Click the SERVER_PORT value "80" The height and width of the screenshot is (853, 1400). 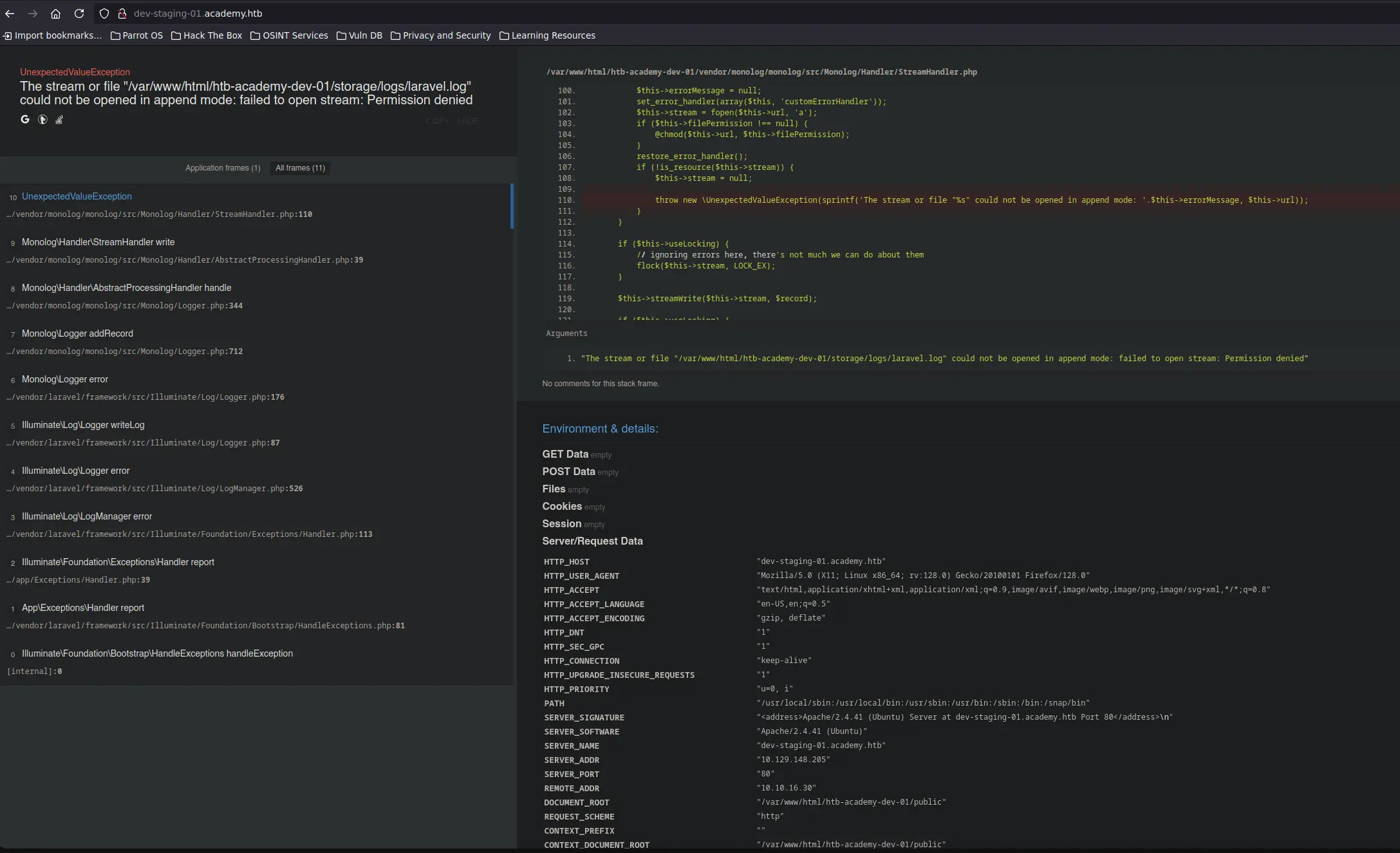tap(765, 774)
